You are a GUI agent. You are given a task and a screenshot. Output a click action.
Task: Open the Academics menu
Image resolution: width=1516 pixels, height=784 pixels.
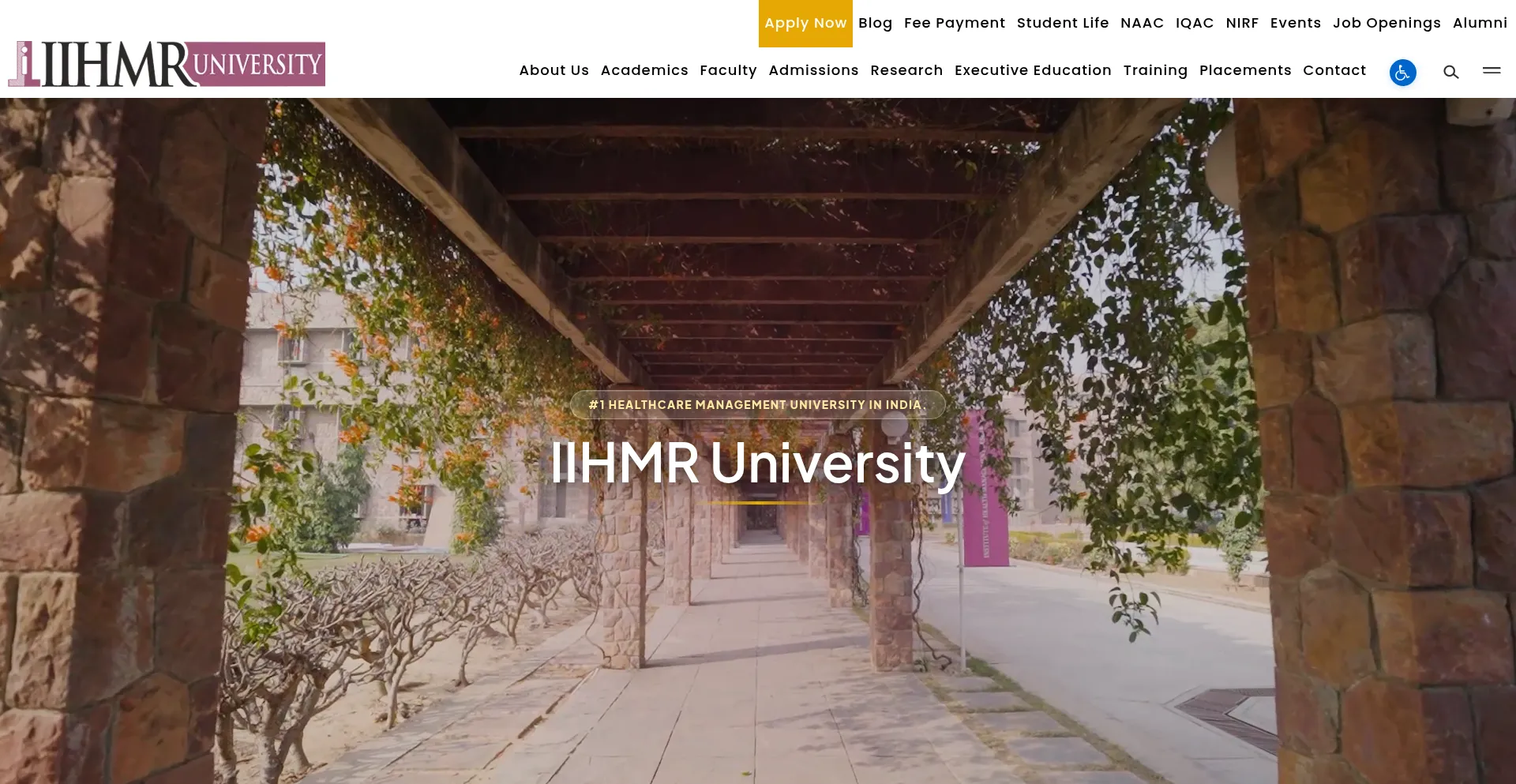(x=644, y=70)
